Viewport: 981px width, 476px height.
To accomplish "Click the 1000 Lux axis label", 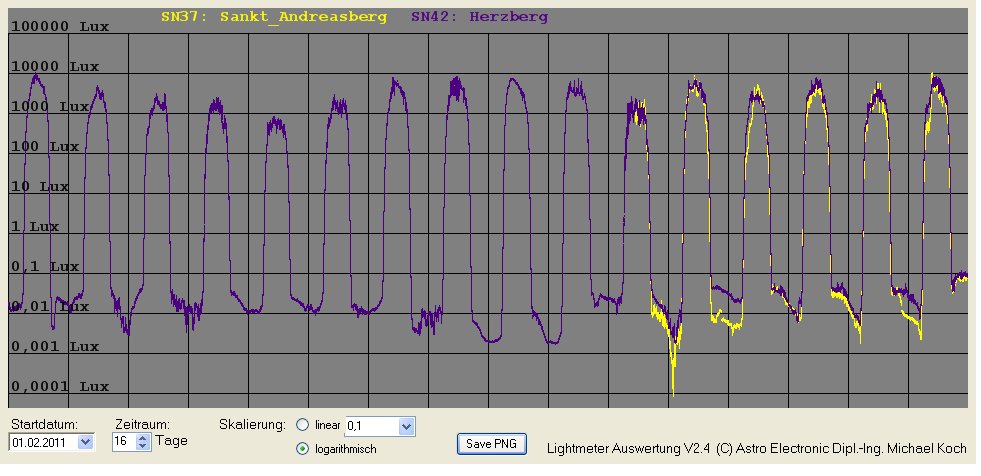I will [50, 107].
